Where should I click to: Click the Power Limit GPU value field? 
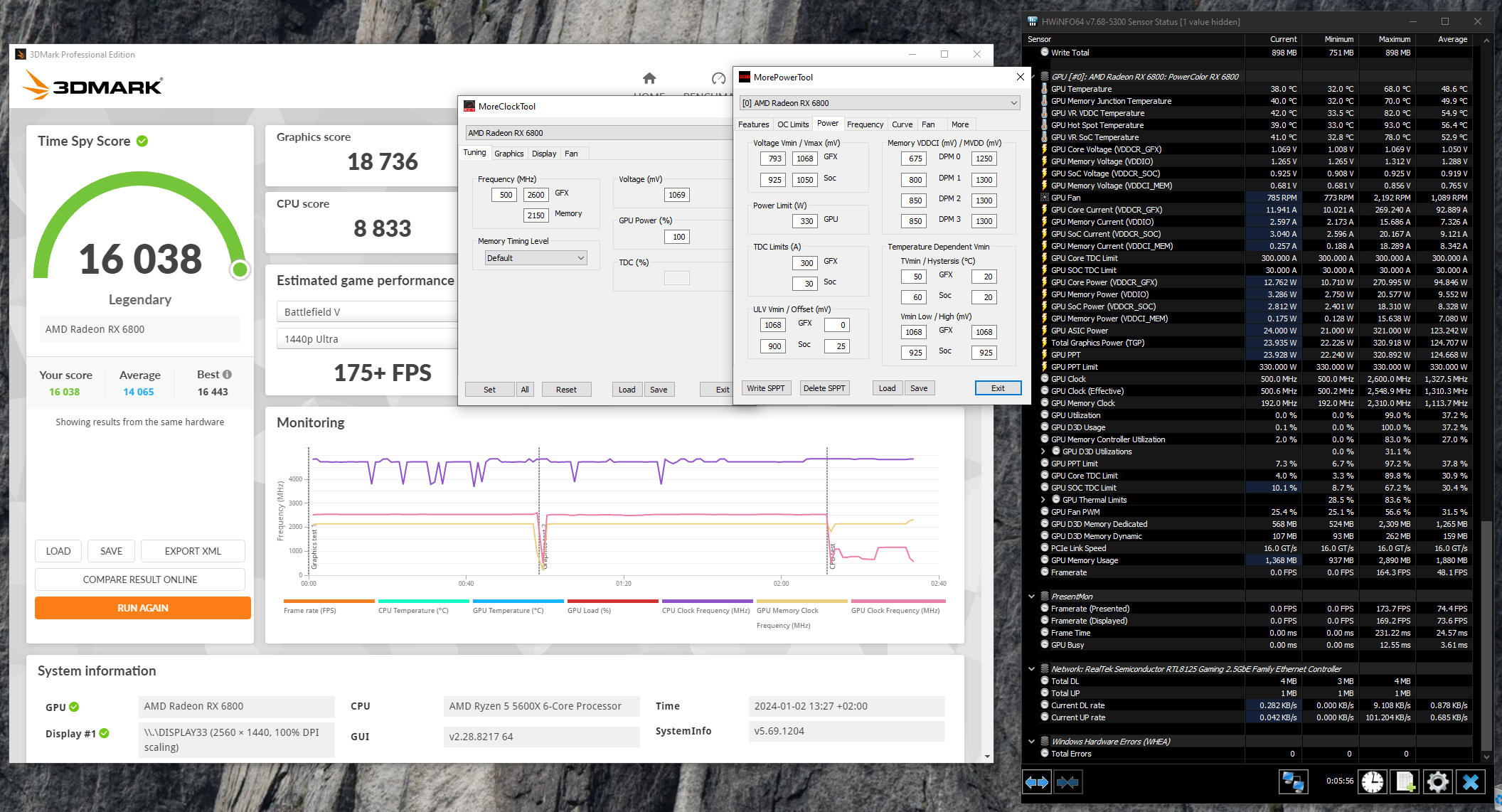coord(806,221)
